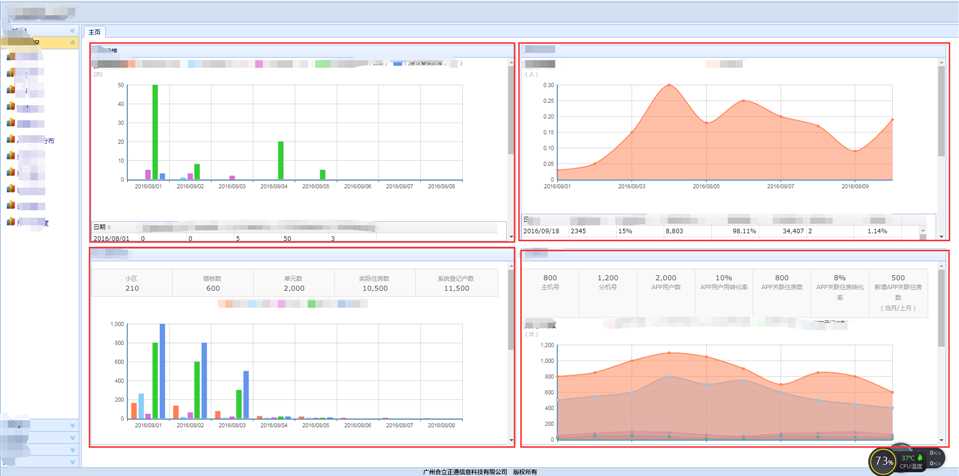
Task: Select the 98.11% table cell
Action: coord(744,231)
